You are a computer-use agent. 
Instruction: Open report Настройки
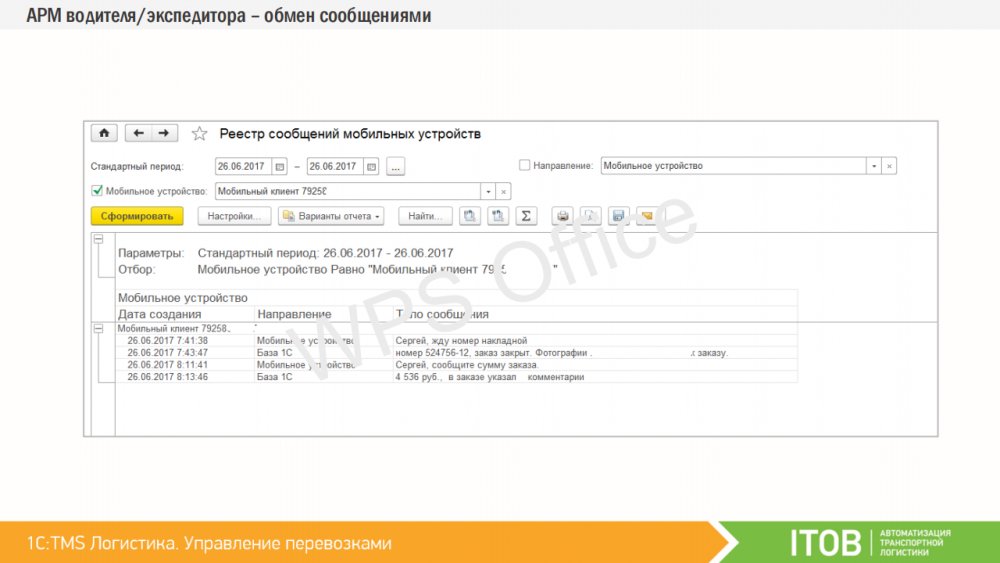click(235, 216)
